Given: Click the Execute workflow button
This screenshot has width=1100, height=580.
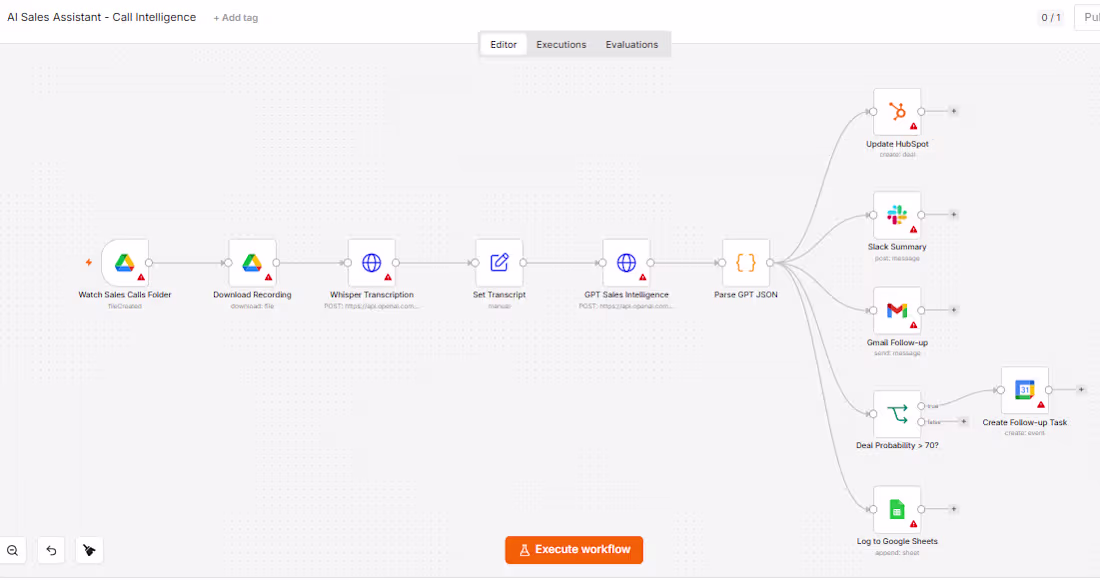Looking at the screenshot, I should pos(574,550).
